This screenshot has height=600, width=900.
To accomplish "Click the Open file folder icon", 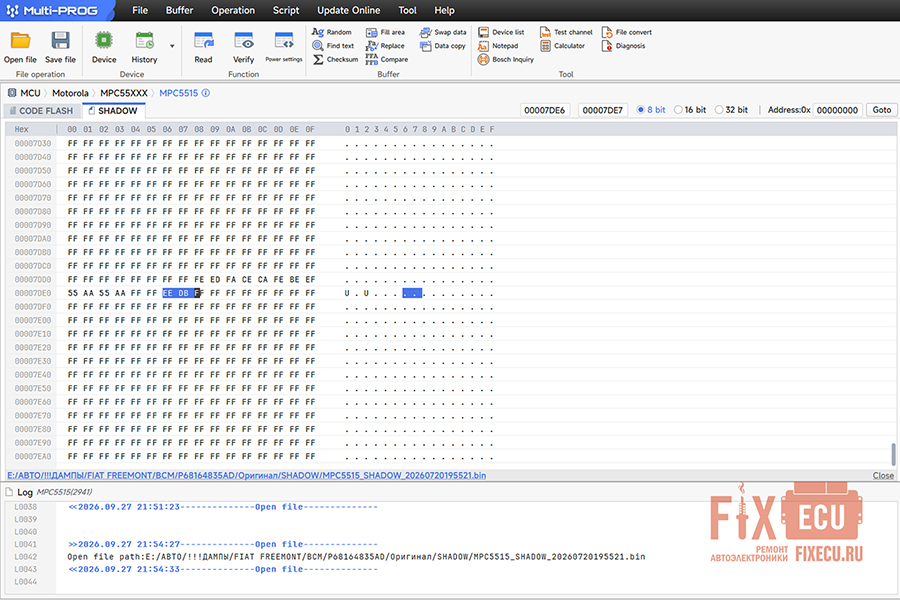I will (20, 41).
